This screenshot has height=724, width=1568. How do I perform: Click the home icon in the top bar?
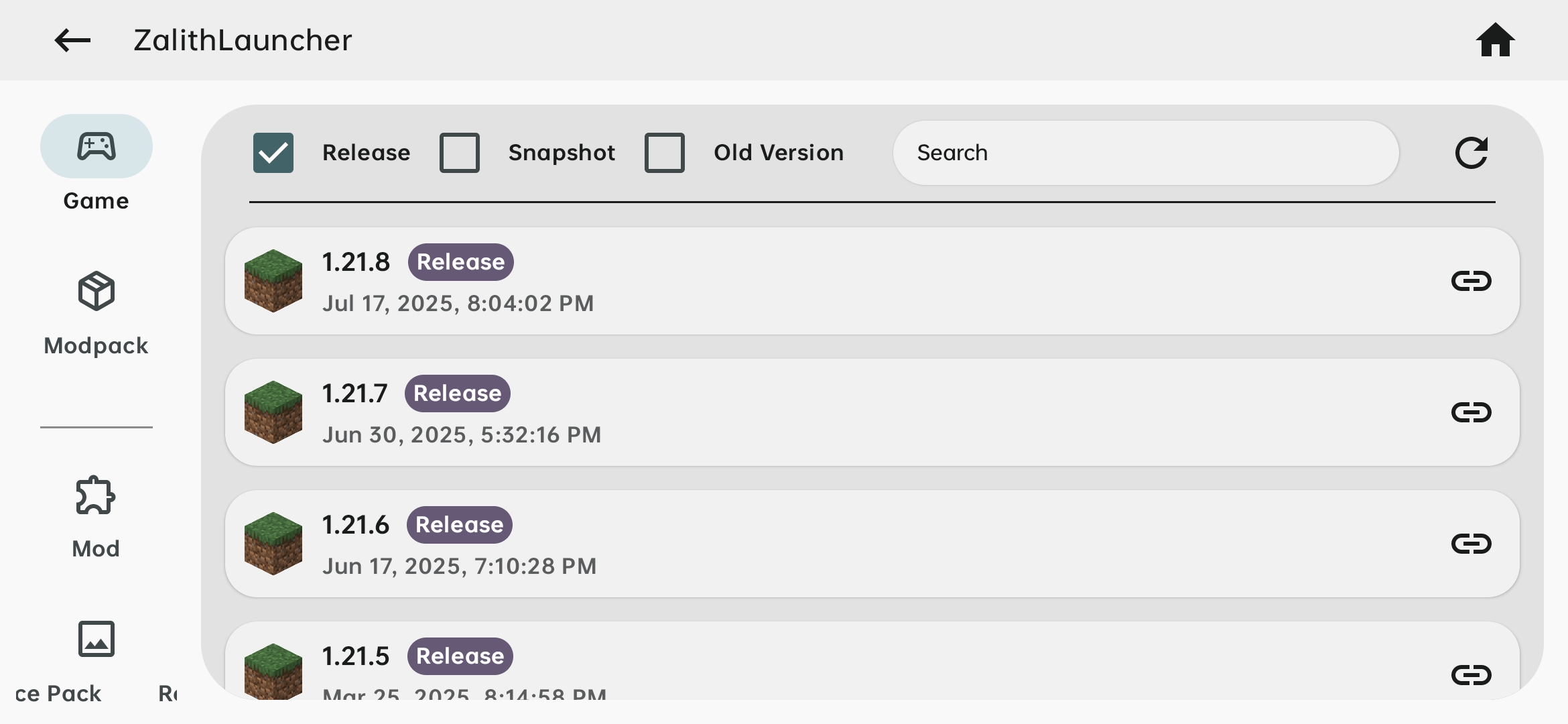pyautogui.click(x=1496, y=40)
